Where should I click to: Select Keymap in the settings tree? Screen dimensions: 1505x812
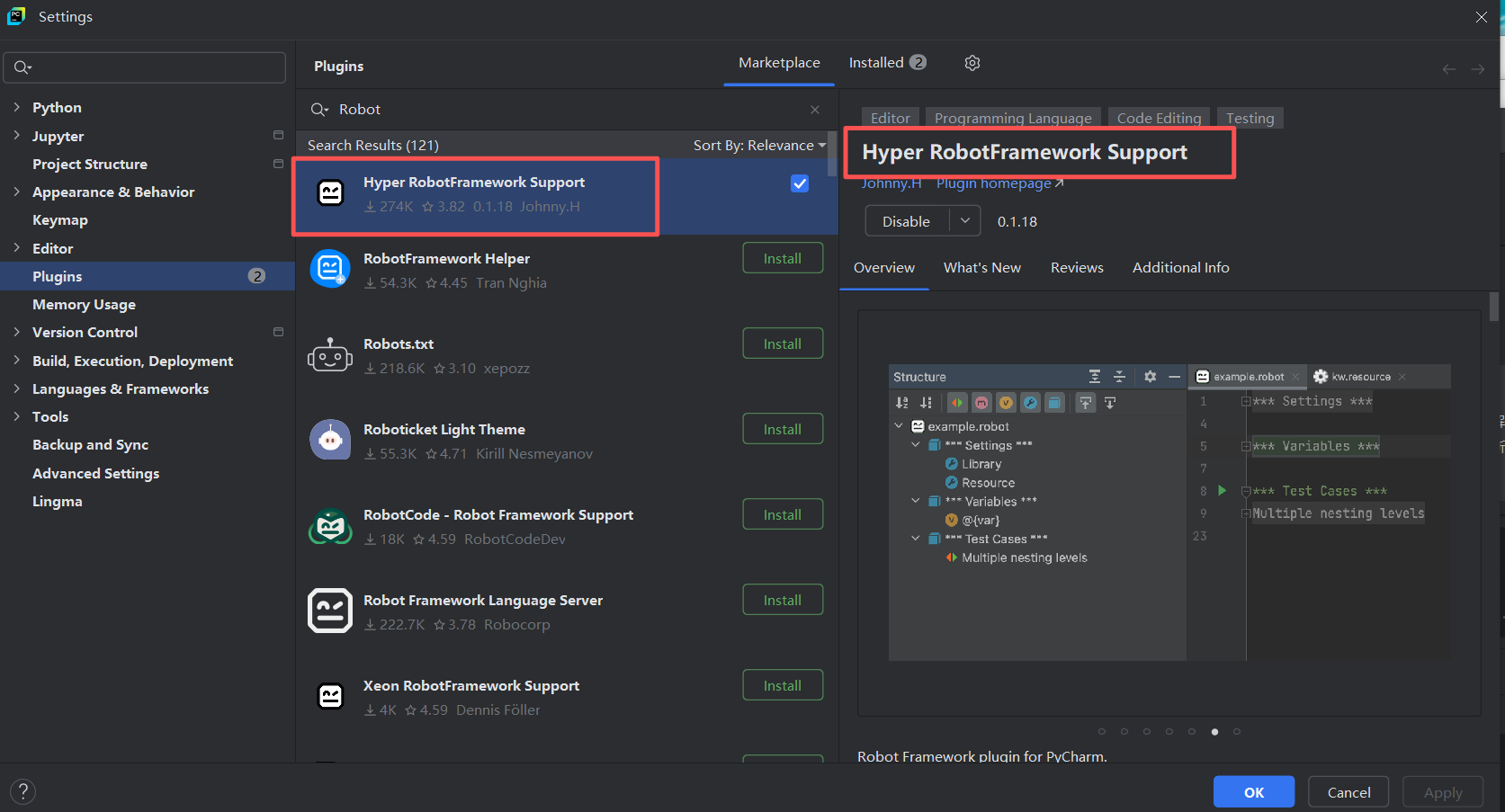(60, 219)
